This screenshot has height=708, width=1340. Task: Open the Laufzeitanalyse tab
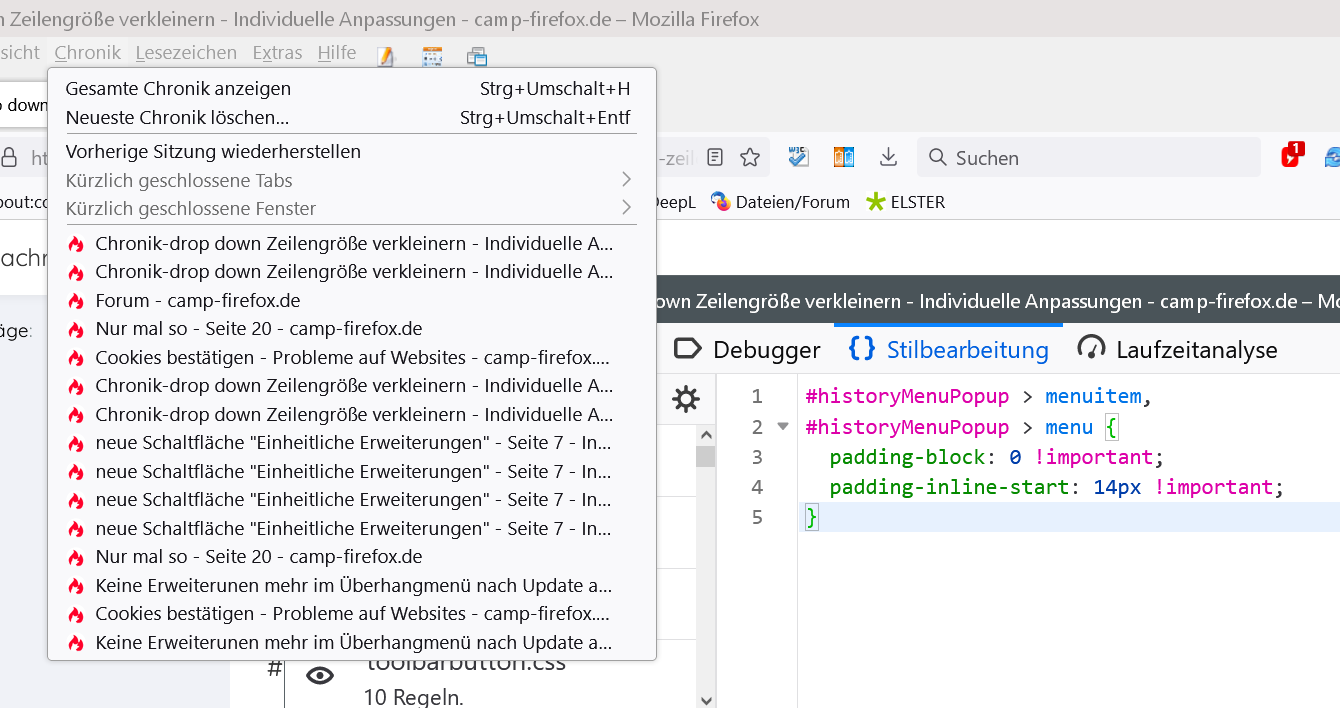coord(1178,349)
